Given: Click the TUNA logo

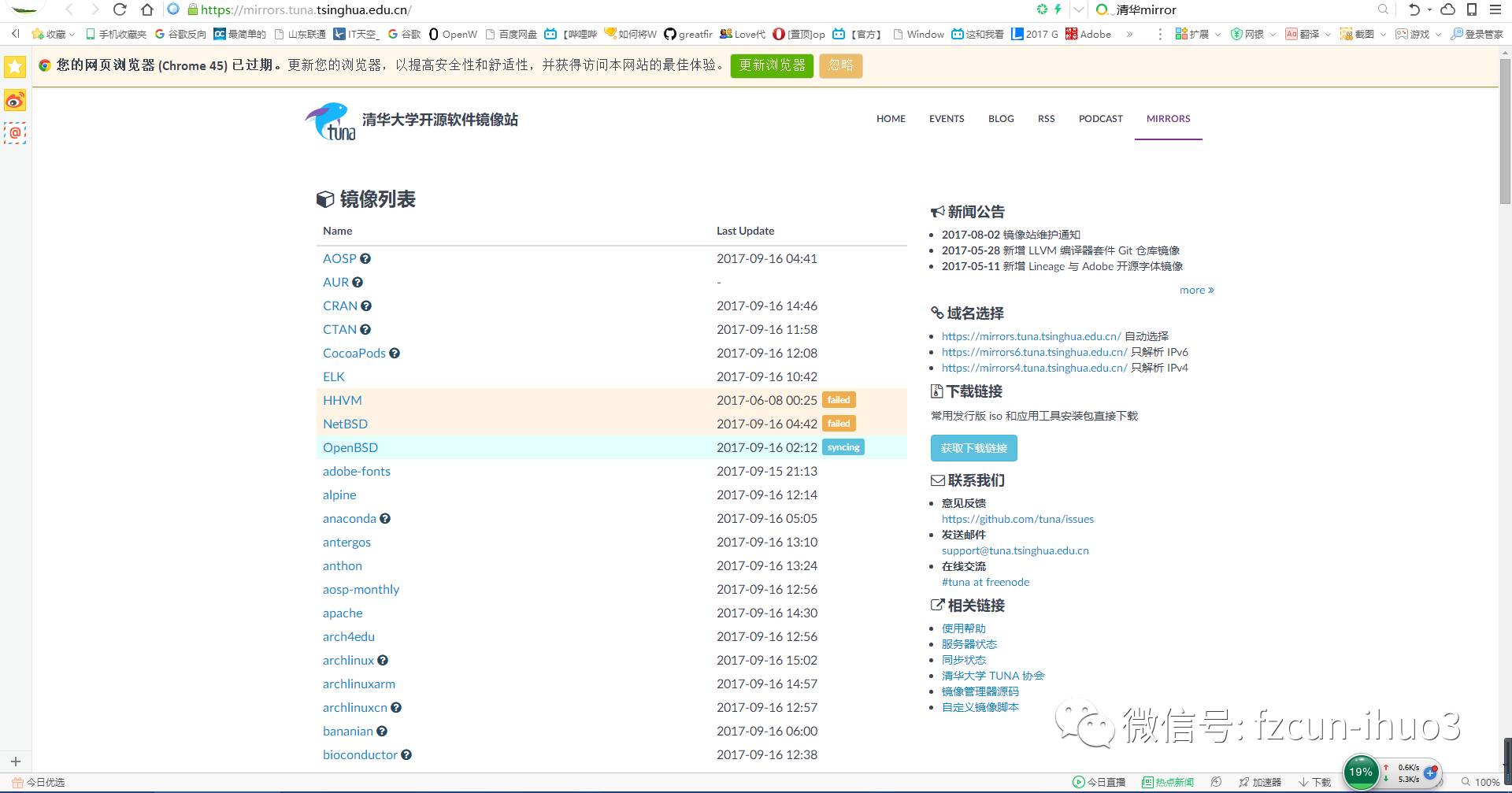Looking at the screenshot, I should [x=331, y=121].
